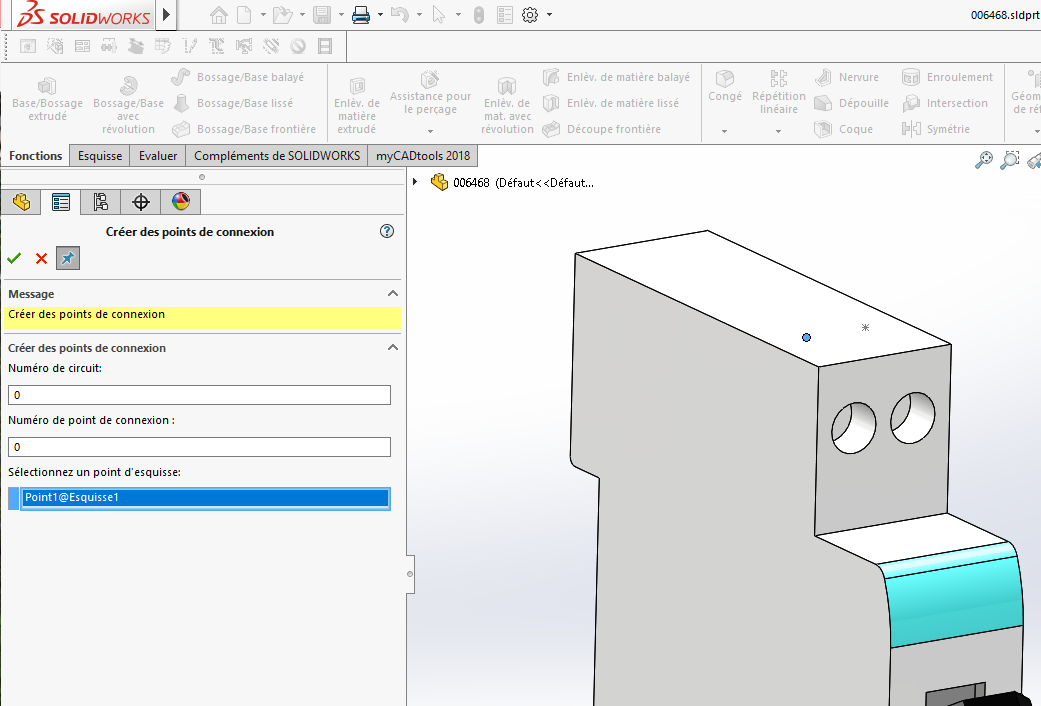Select the Point1@Esquisse1 selection box
Image resolution: width=1041 pixels, height=706 pixels.
click(x=205, y=498)
